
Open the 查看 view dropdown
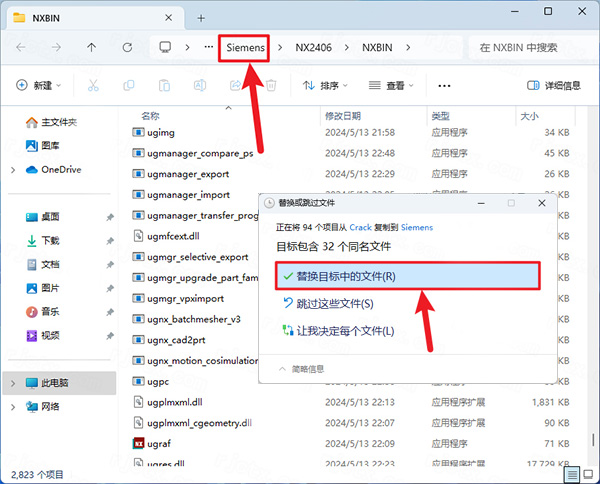(391, 85)
